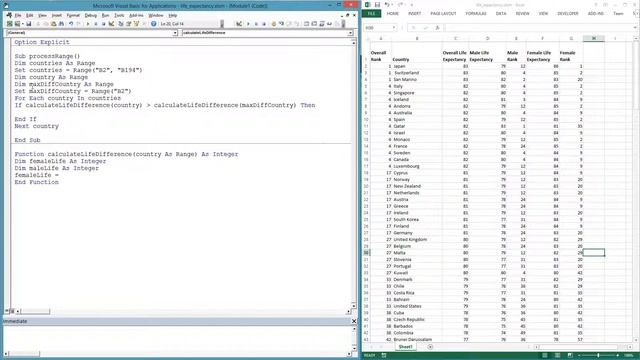This screenshot has height=360, width=640.
Task: Click Toggle Breakpoint hand icon in Debug toolbar
Action: (x=274, y=24)
